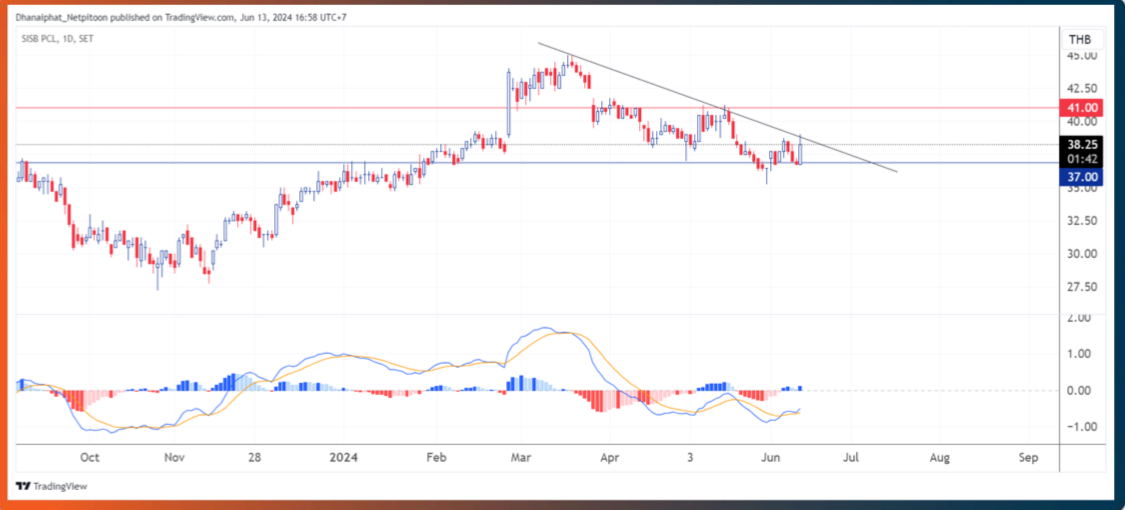Click the red 41.00 price label

point(1083,108)
